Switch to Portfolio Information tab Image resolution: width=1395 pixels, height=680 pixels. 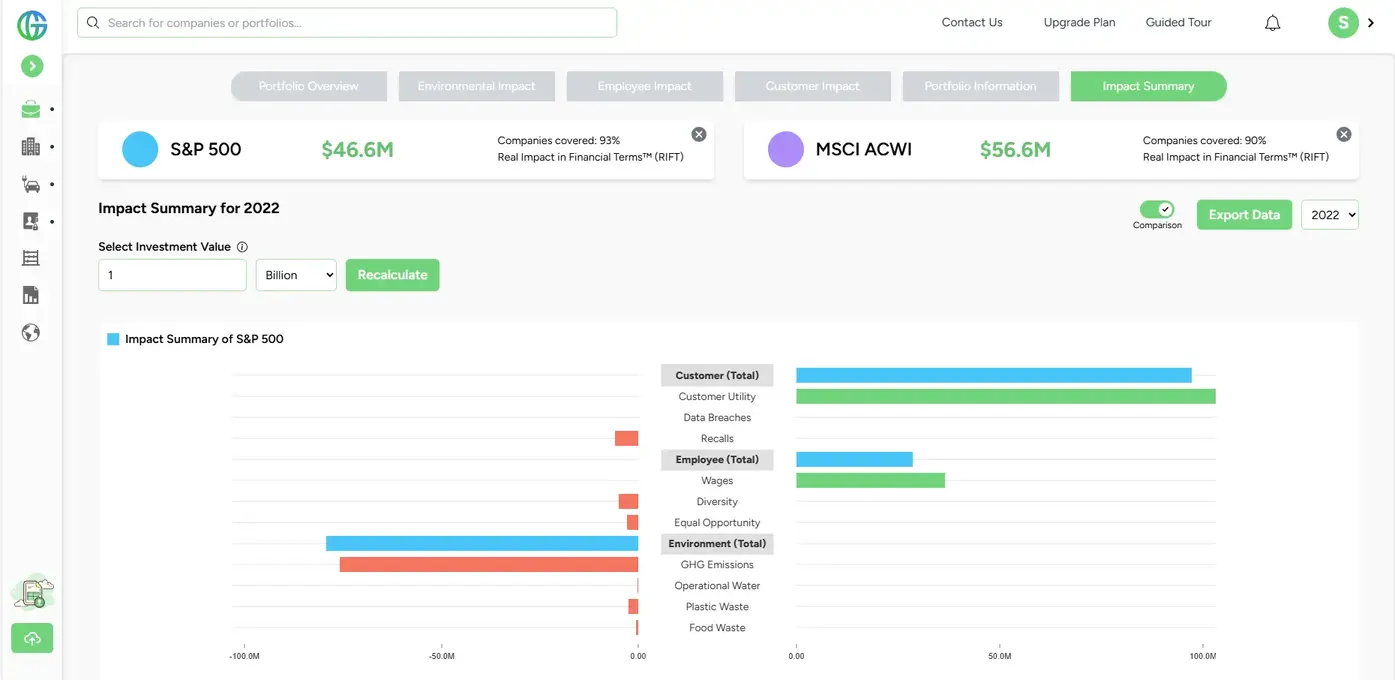click(981, 86)
